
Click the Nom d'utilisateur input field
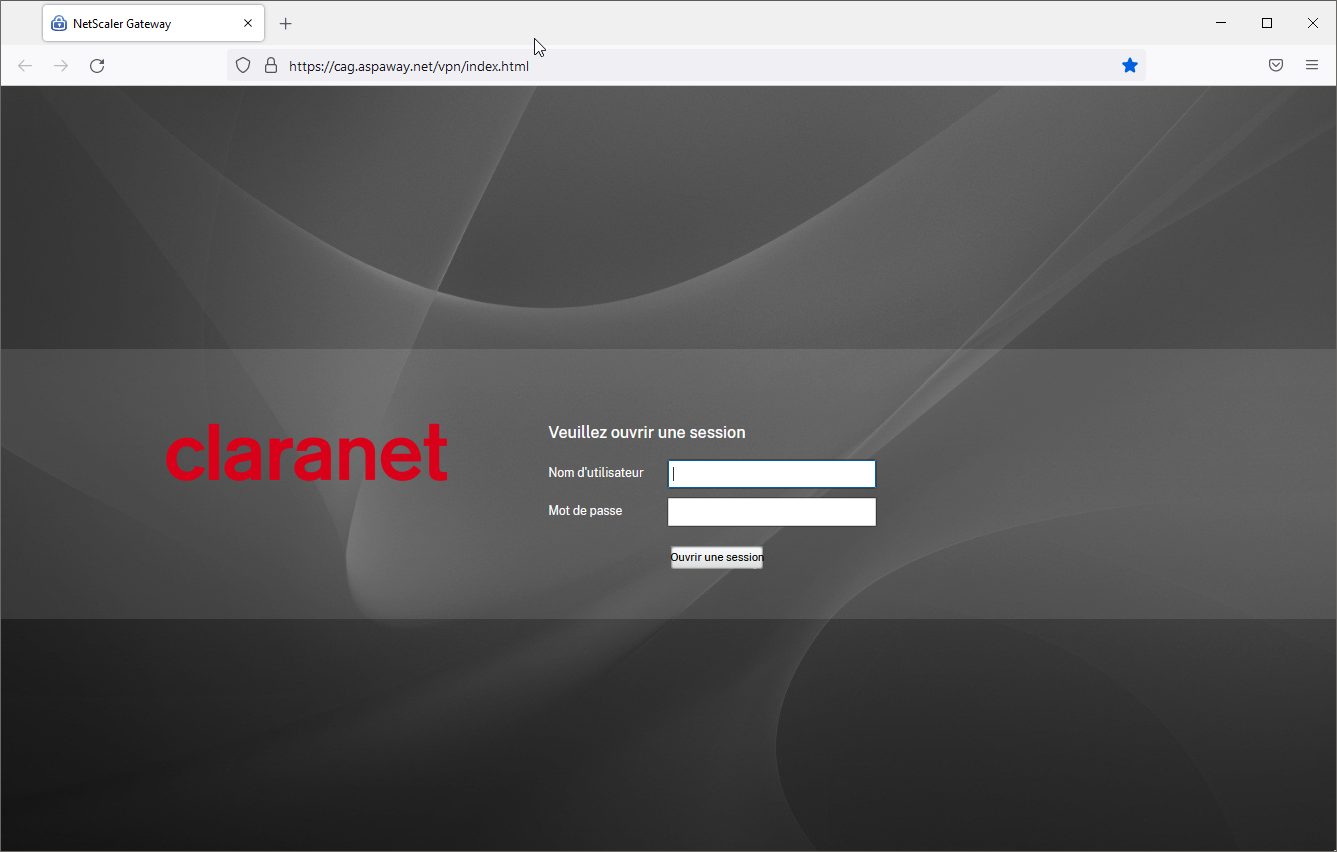tap(771, 474)
